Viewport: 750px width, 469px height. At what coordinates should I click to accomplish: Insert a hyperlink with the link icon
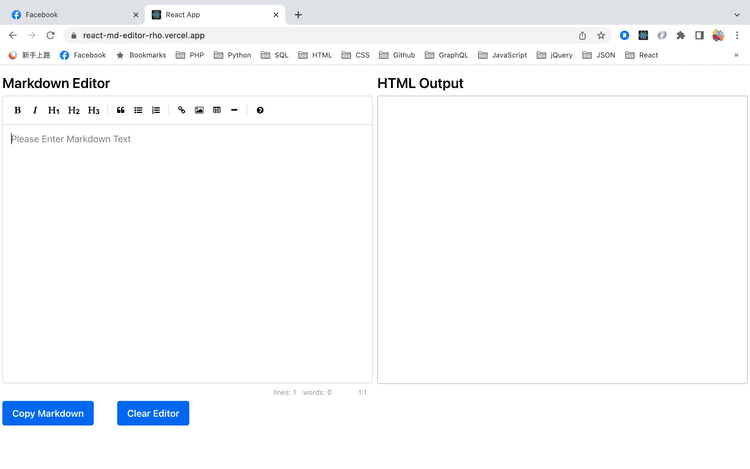tap(181, 110)
